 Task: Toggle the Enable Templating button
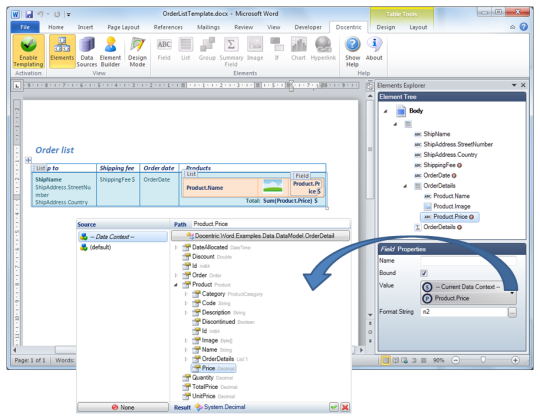click(x=29, y=52)
